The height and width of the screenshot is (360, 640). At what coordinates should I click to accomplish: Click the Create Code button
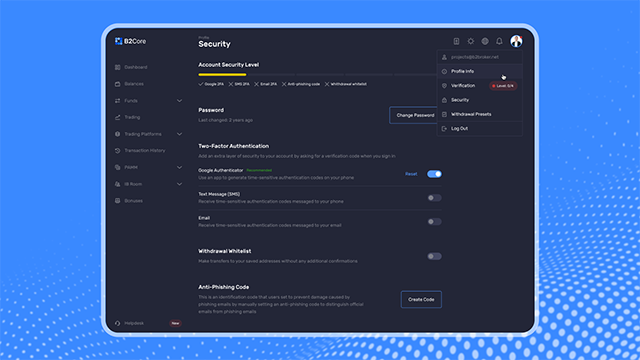tap(421, 300)
